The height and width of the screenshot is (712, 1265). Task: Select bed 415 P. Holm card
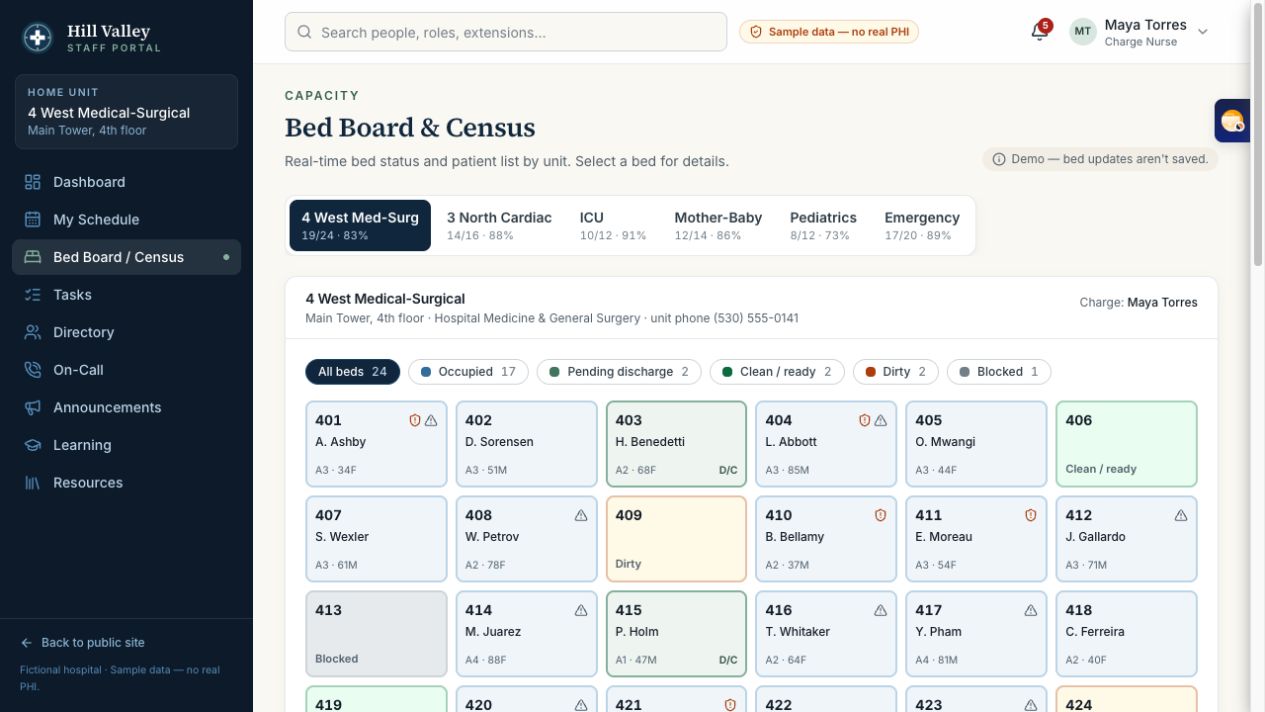676,634
